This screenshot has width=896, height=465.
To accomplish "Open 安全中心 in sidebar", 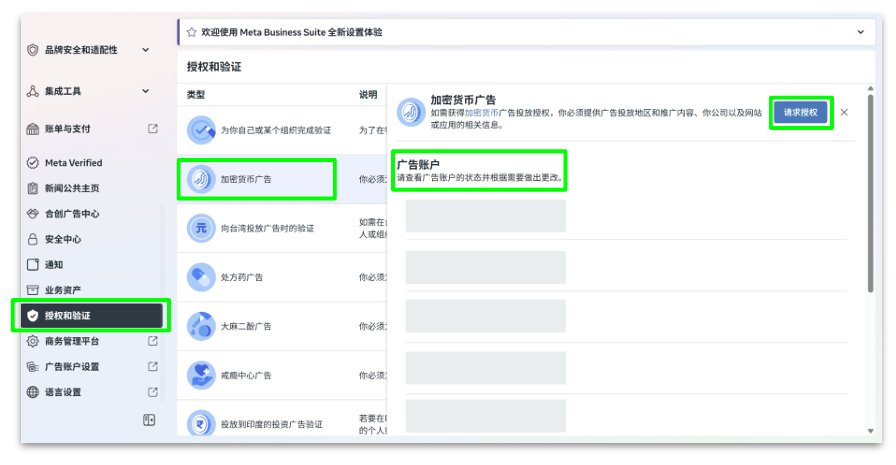I will coord(63,239).
